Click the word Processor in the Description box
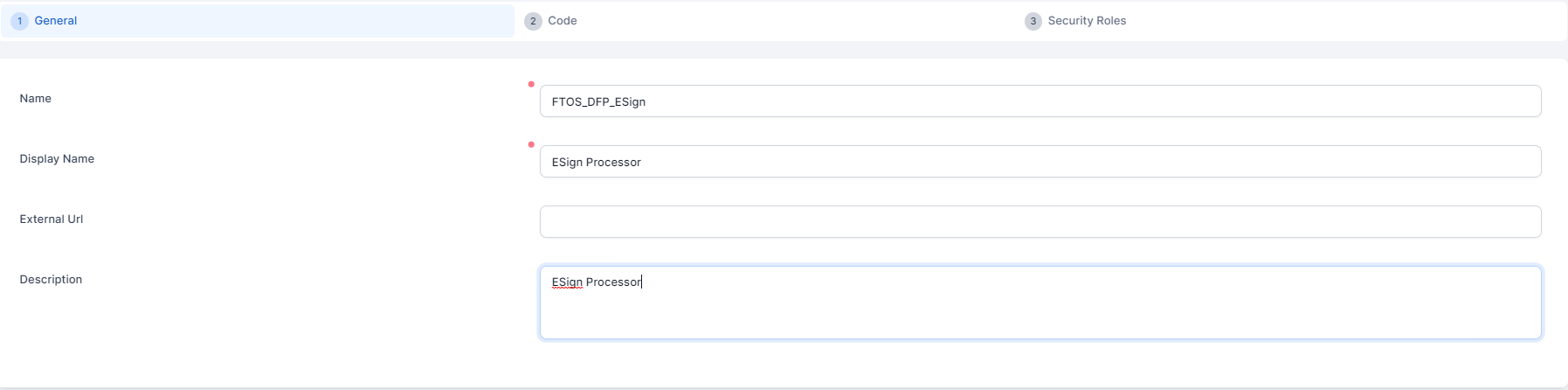 click(x=613, y=282)
